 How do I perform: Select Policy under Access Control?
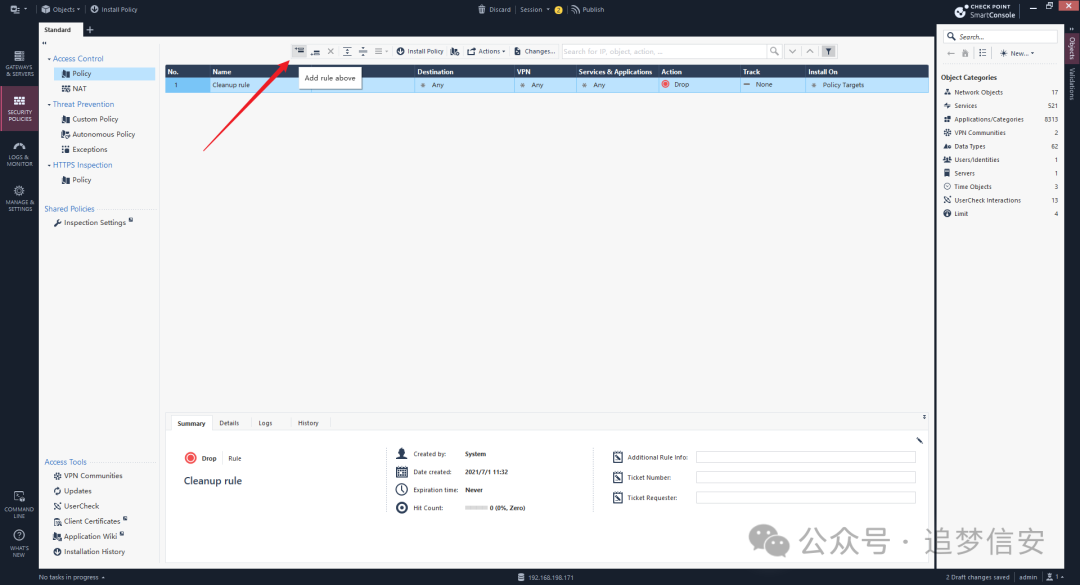105,74
